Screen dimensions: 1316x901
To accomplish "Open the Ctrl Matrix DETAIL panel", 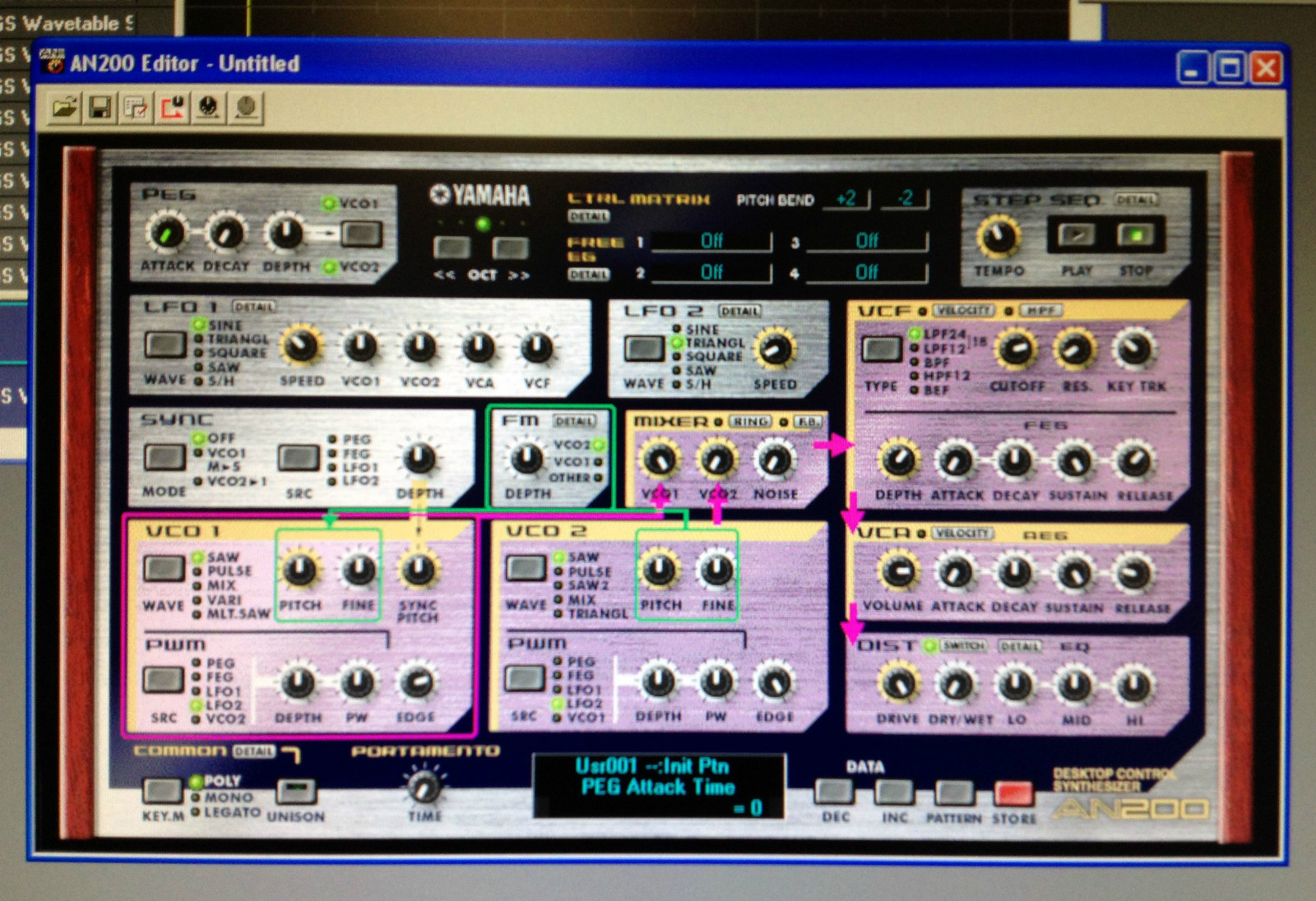I will (588, 216).
